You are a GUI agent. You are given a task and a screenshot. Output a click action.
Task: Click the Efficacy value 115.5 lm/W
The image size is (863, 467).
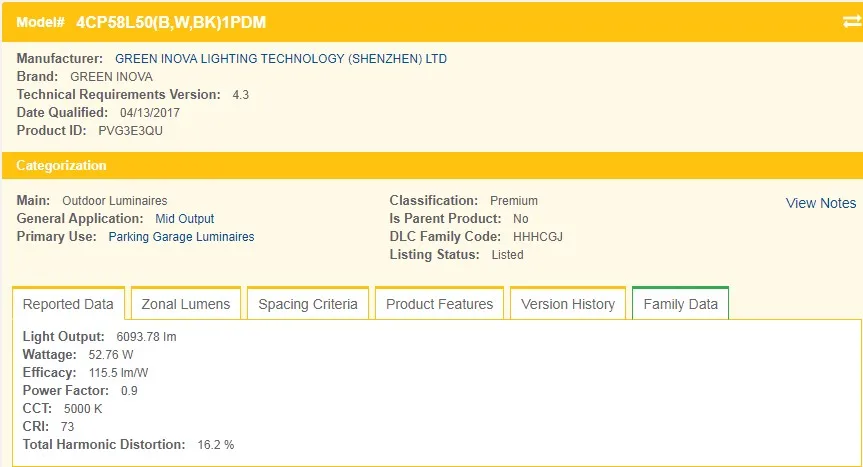click(x=118, y=373)
